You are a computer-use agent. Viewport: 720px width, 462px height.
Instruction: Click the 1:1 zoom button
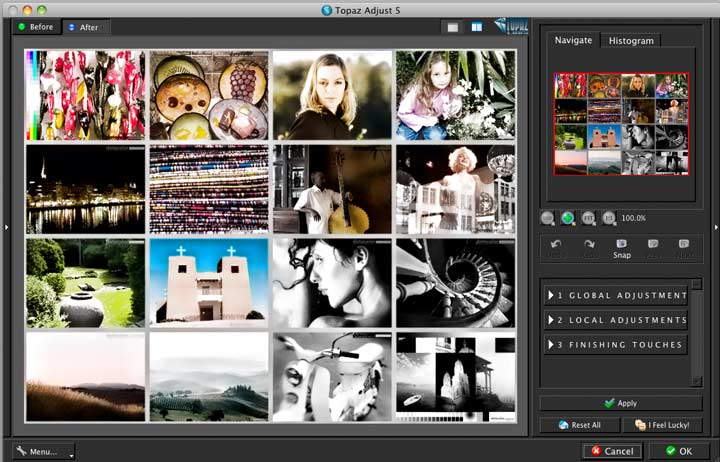click(x=609, y=218)
